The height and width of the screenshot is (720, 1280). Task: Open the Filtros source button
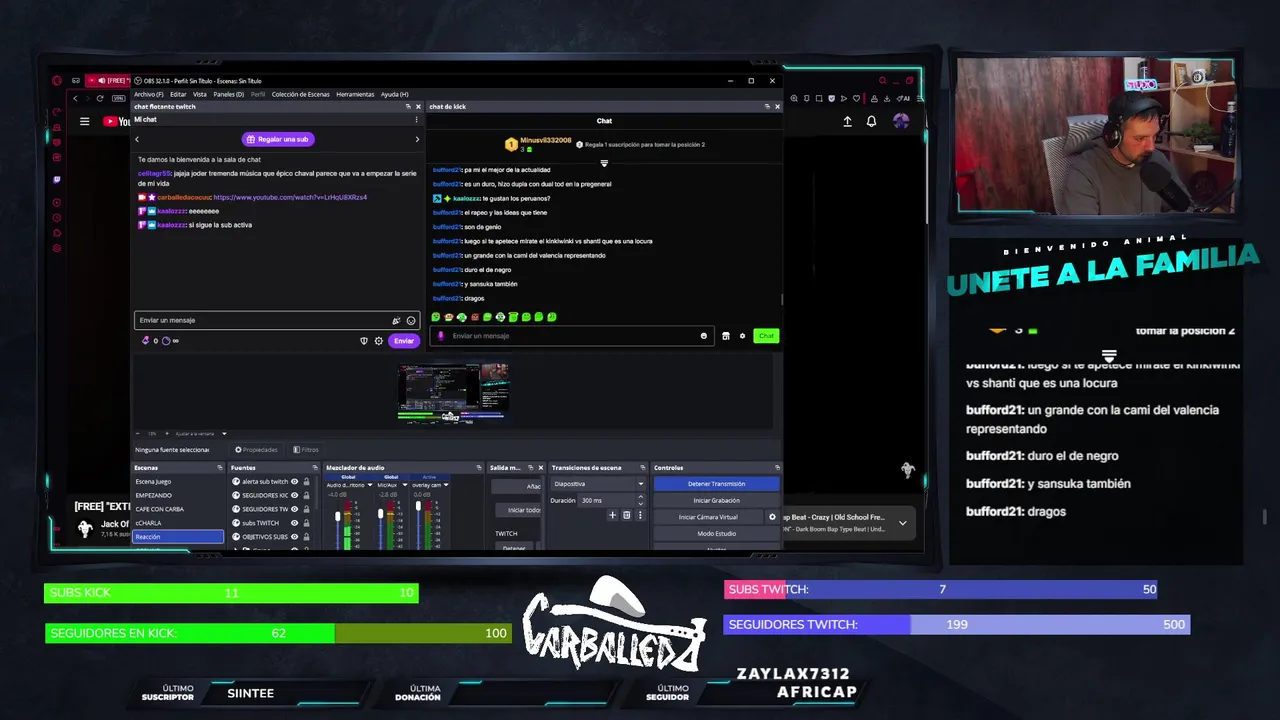[x=306, y=450]
